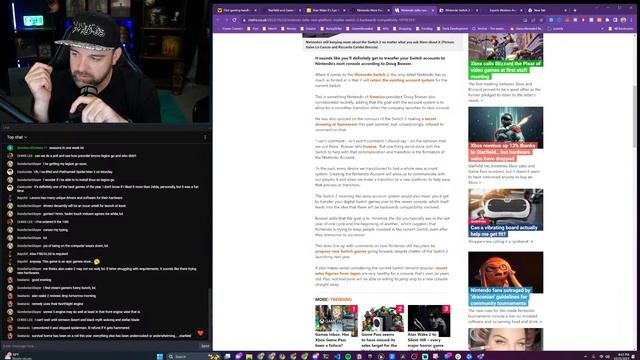Screen dimensions: 640x360
Task: Switch to the Nintendo Switch 2 tab
Action: click(x=458, y=10)
